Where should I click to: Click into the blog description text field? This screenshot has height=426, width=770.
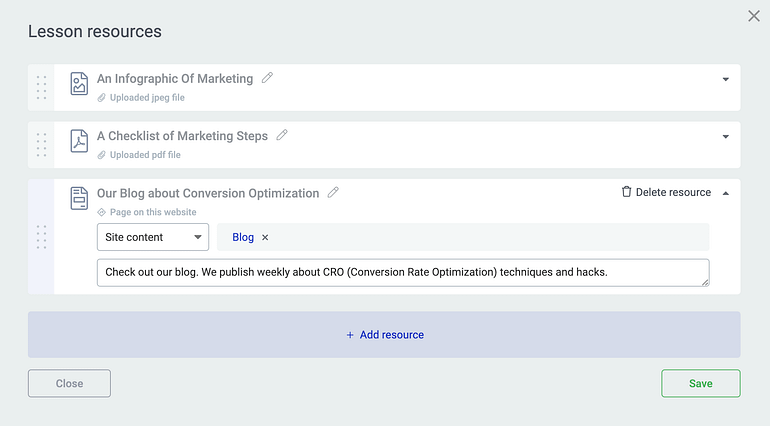tap(402, 272)
